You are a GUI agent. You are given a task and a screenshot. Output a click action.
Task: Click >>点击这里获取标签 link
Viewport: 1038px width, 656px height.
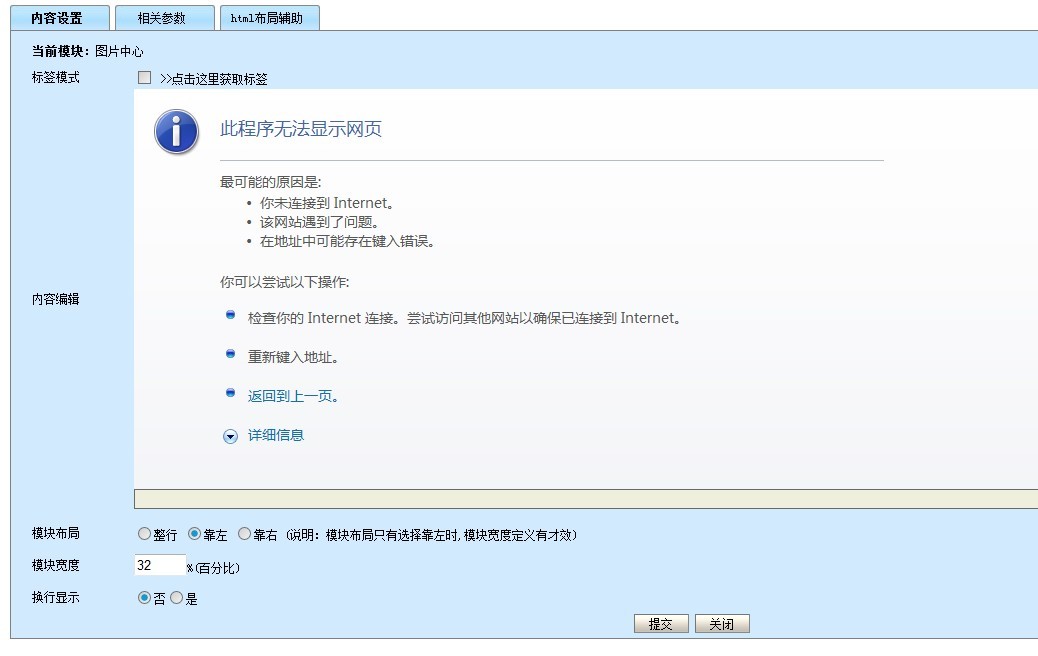click(x=213, y=79)
